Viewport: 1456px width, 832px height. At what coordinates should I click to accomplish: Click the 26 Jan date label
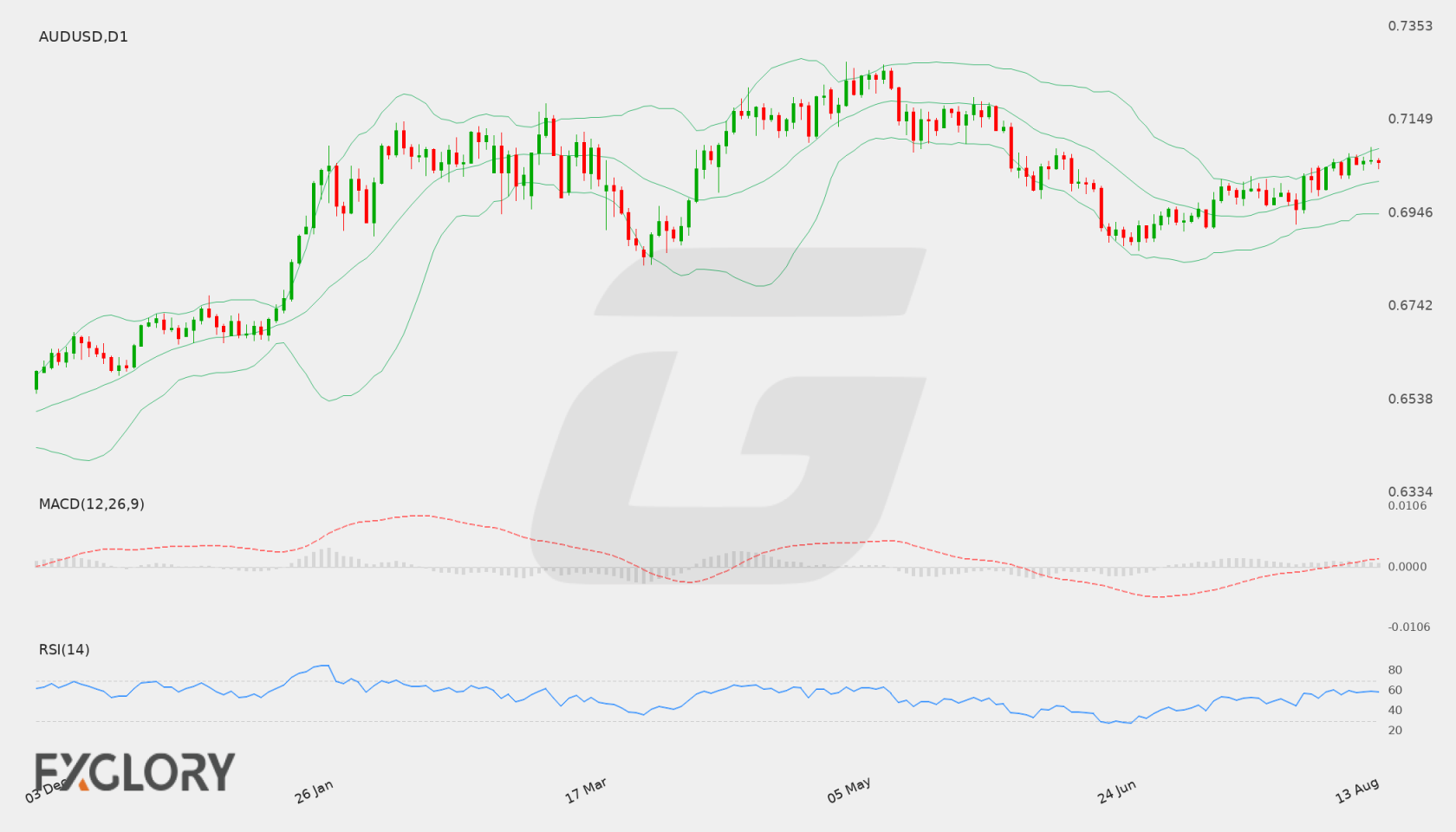pos(314,791)
